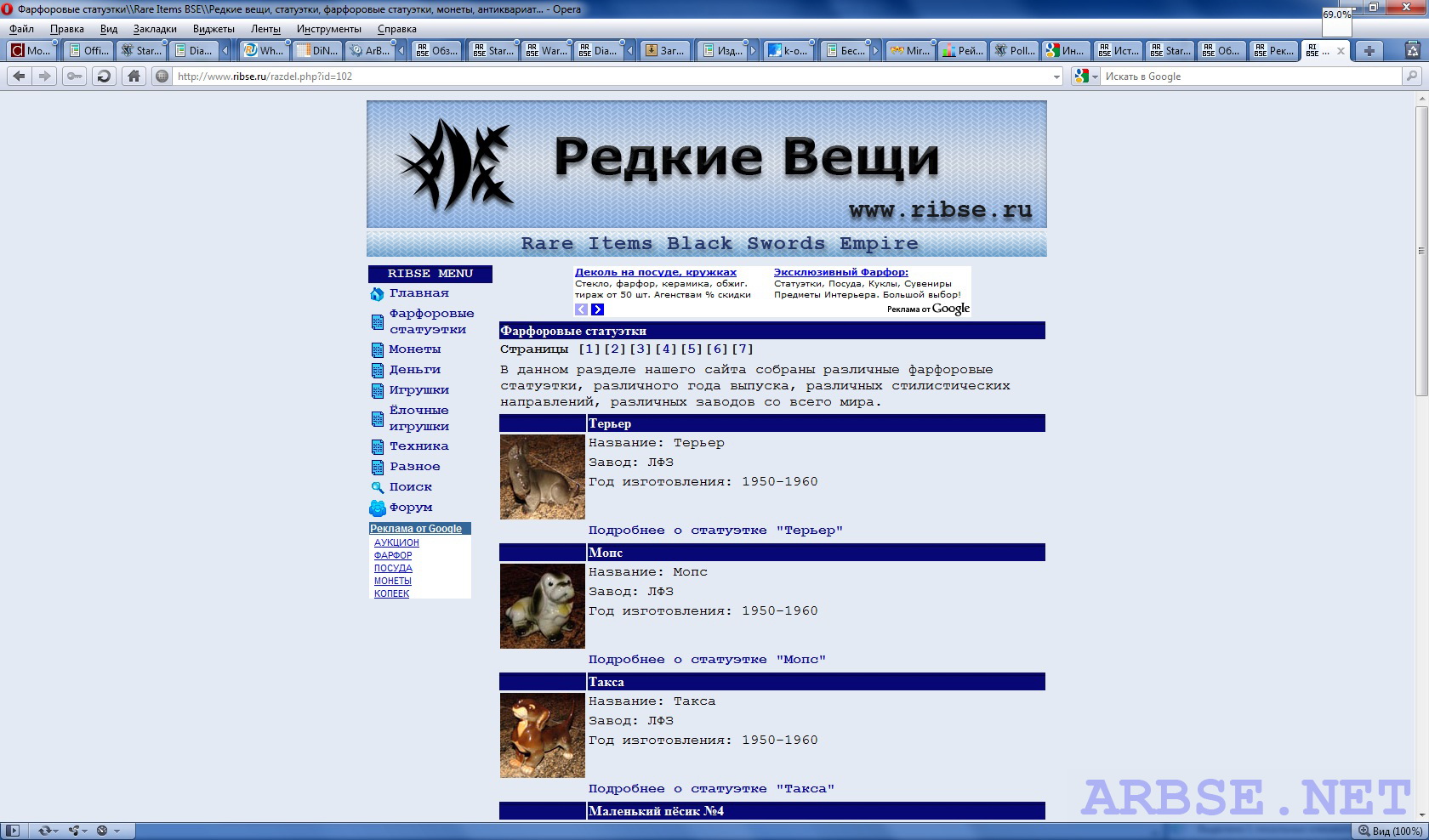Open 'Подробнее о статуэтке "Такса"' link
Screen dimensions: 1429x840
(x=711, y=789)
